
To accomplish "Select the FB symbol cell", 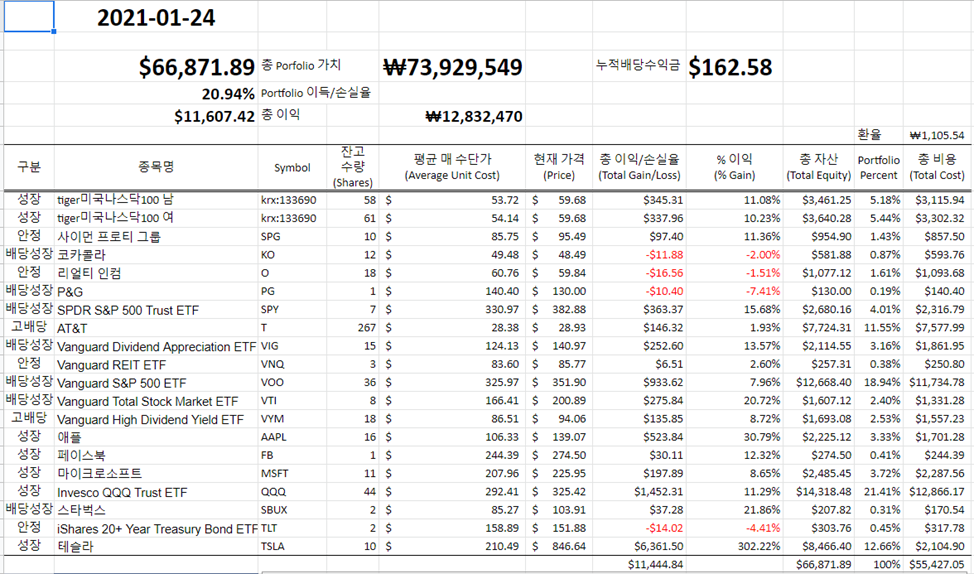I will click(x=292, y=455).
